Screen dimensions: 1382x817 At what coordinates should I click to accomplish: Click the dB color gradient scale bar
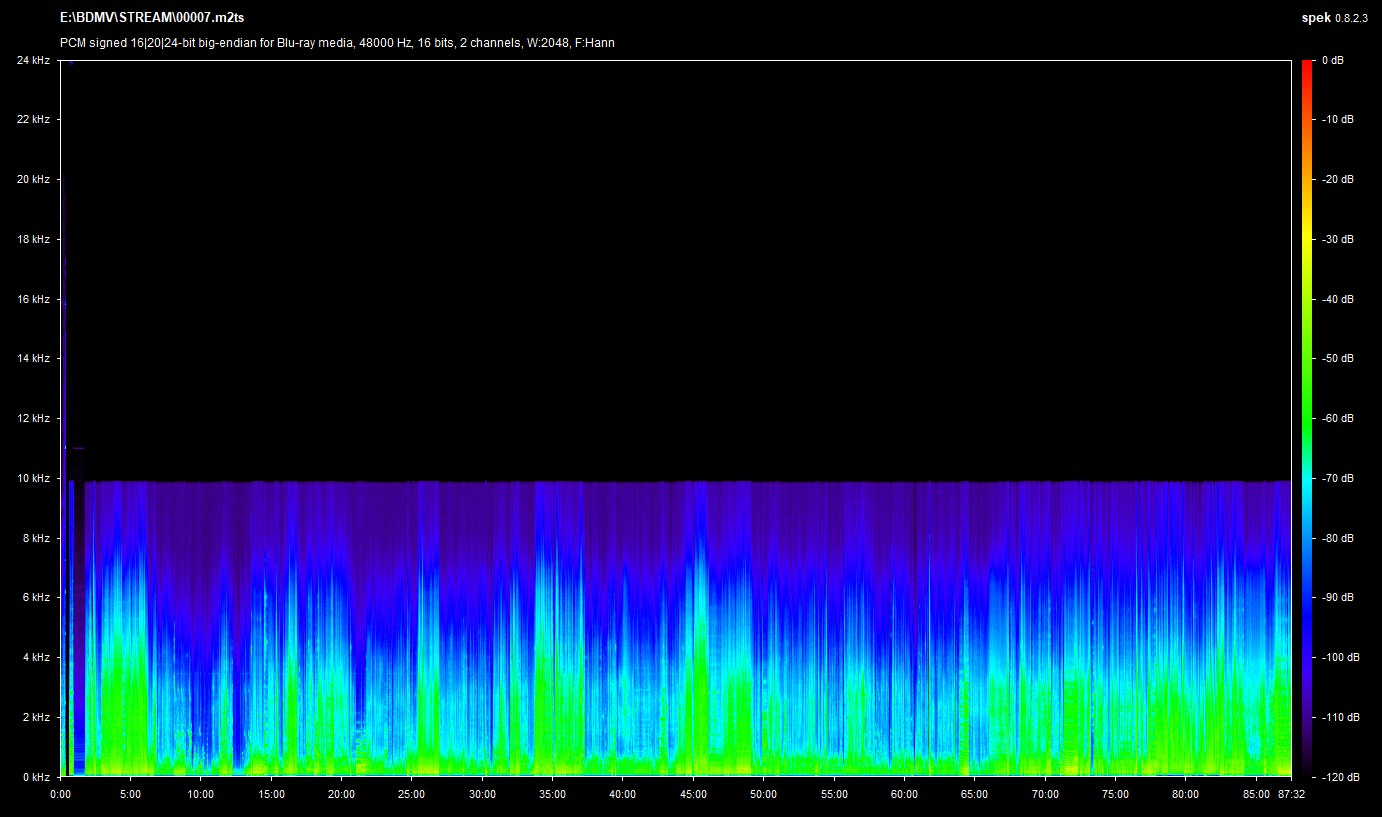coord(1307,418)
